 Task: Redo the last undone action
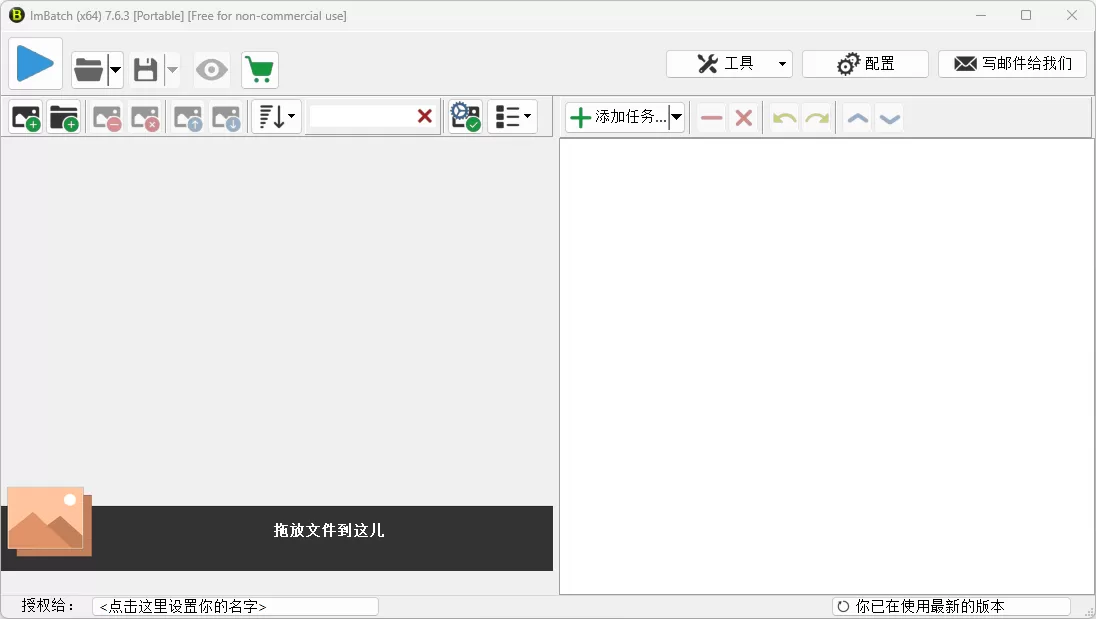pyautogui.click(x=816, y=117)
